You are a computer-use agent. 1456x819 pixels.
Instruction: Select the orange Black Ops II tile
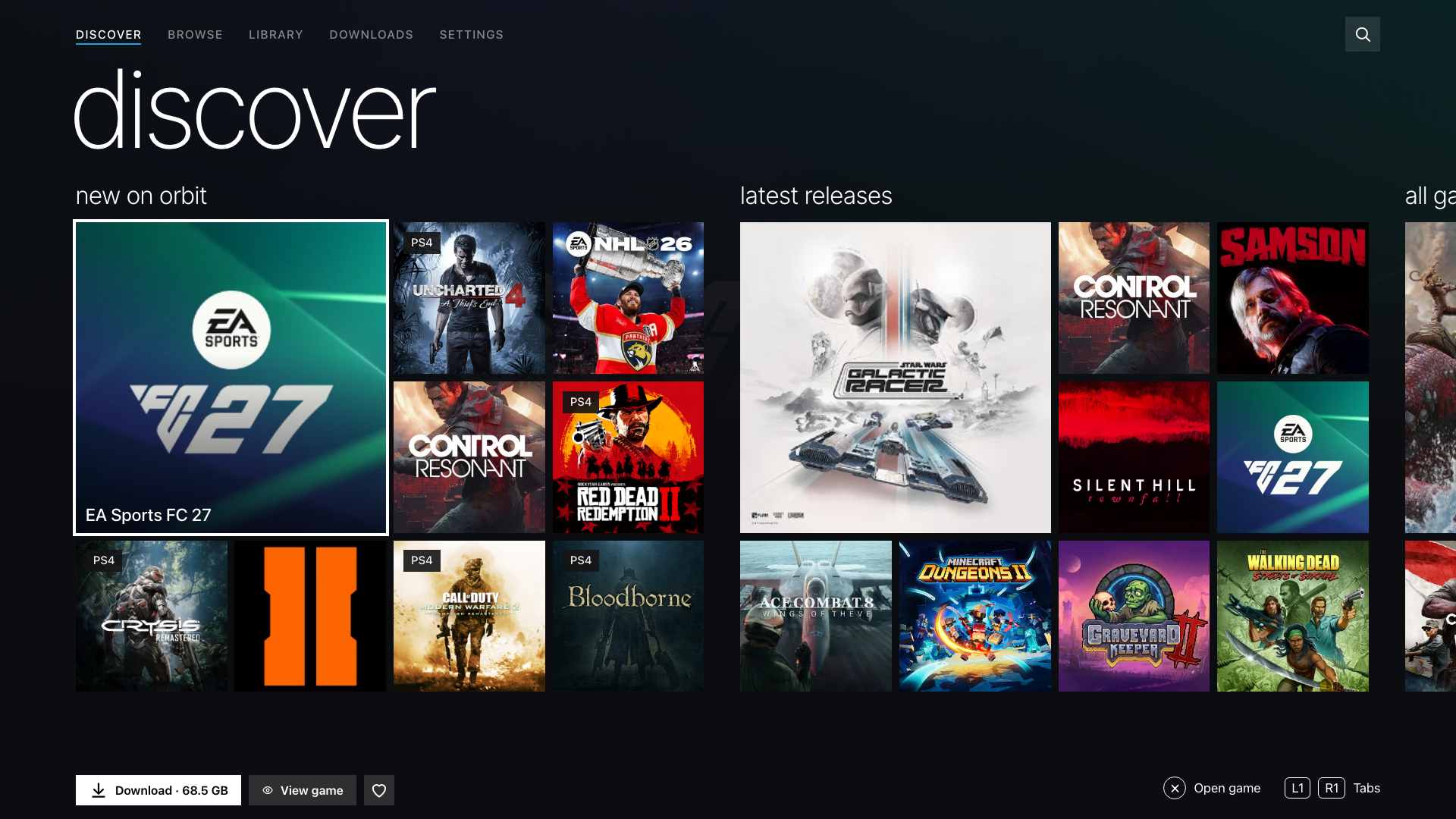click(310, 616)
